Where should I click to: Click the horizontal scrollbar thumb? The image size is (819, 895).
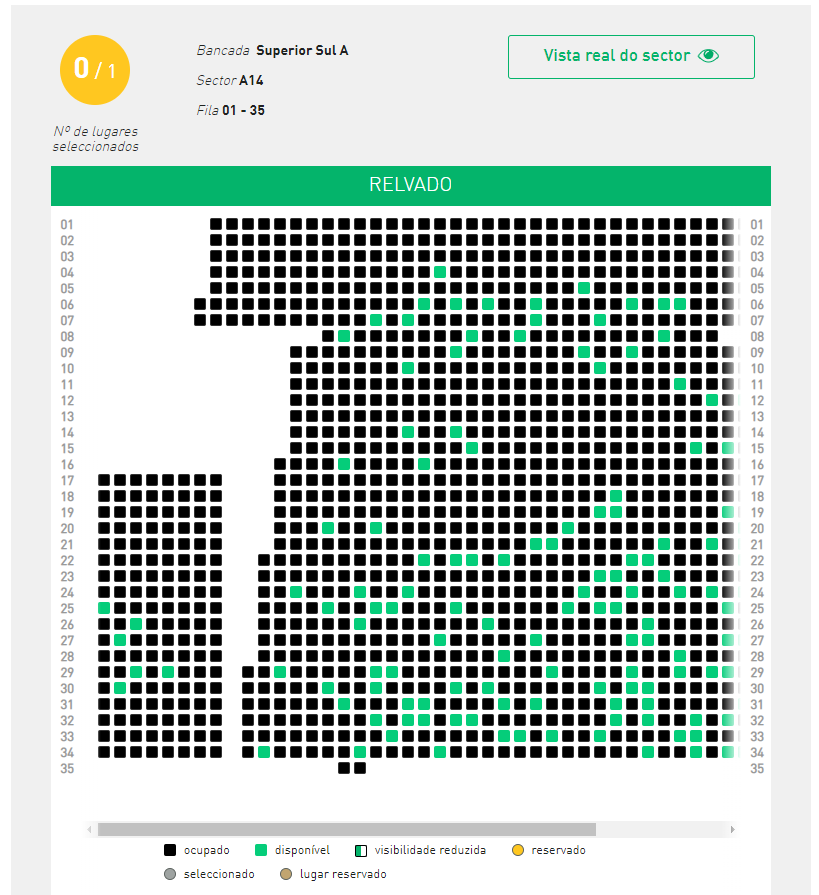[346, 829]
